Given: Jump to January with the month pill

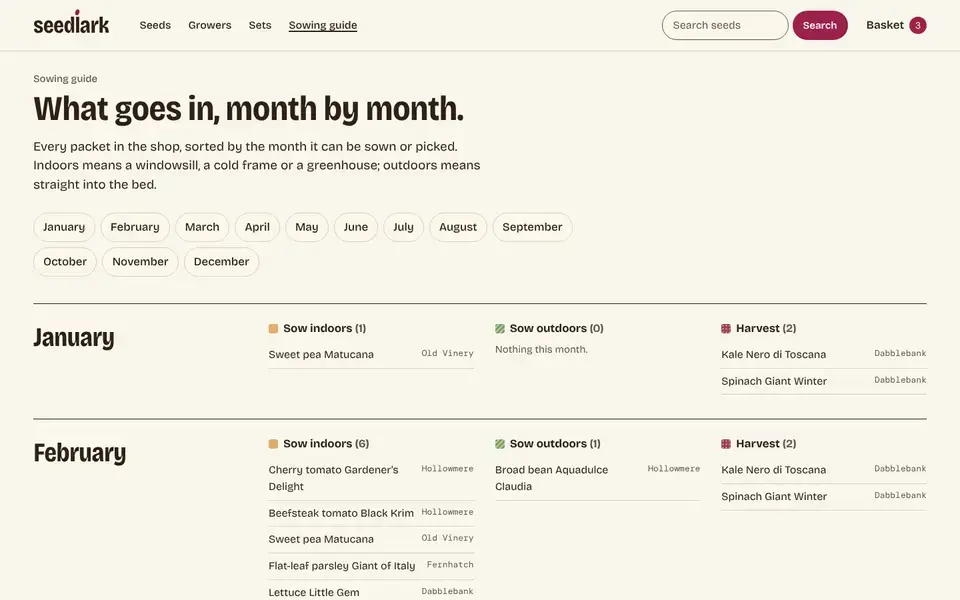Looking at the screenshot, I should [64, 227].
